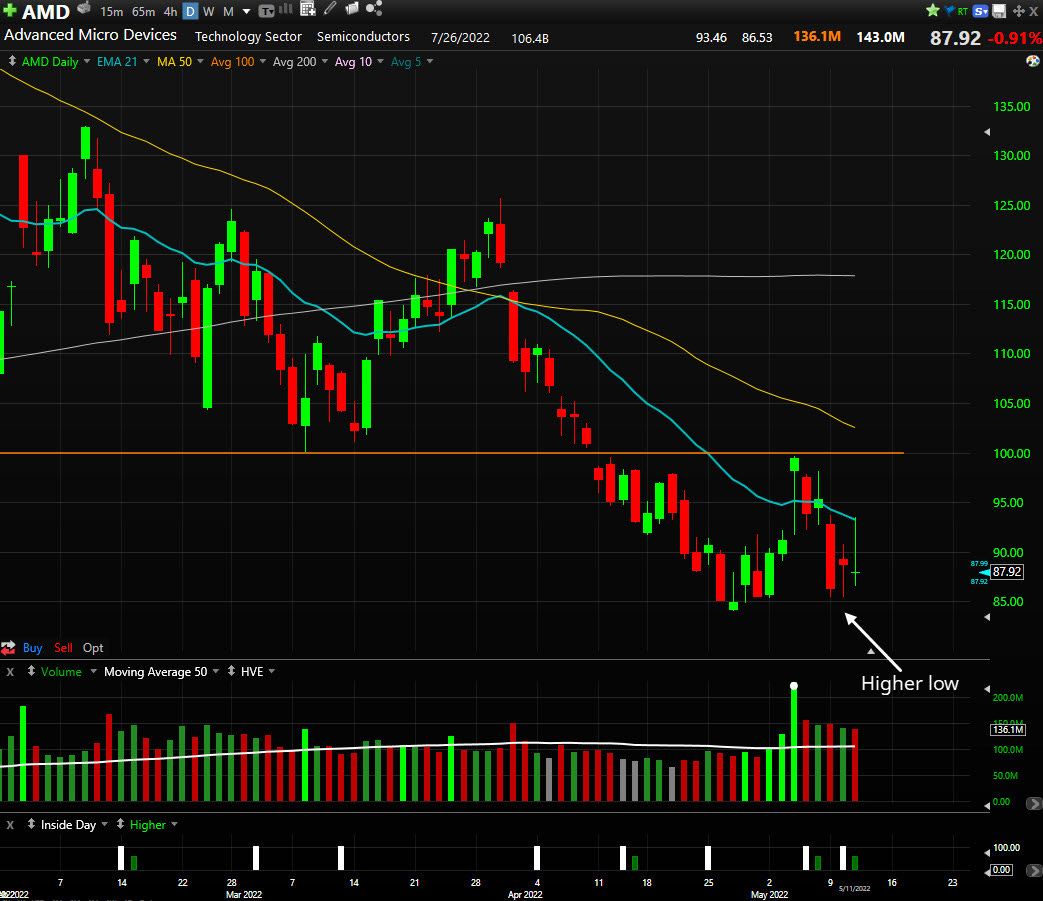Open the chart templates folder icon
The width and height of the screenshot is (1043, 901).
[352, 9]
